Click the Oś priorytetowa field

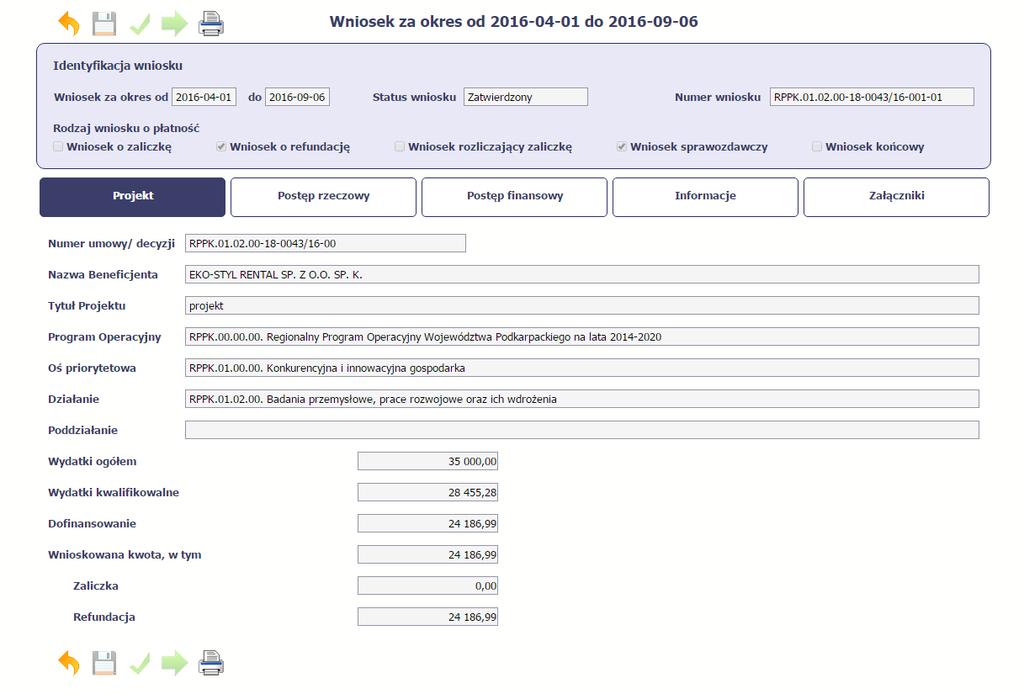tap(582, 368)
